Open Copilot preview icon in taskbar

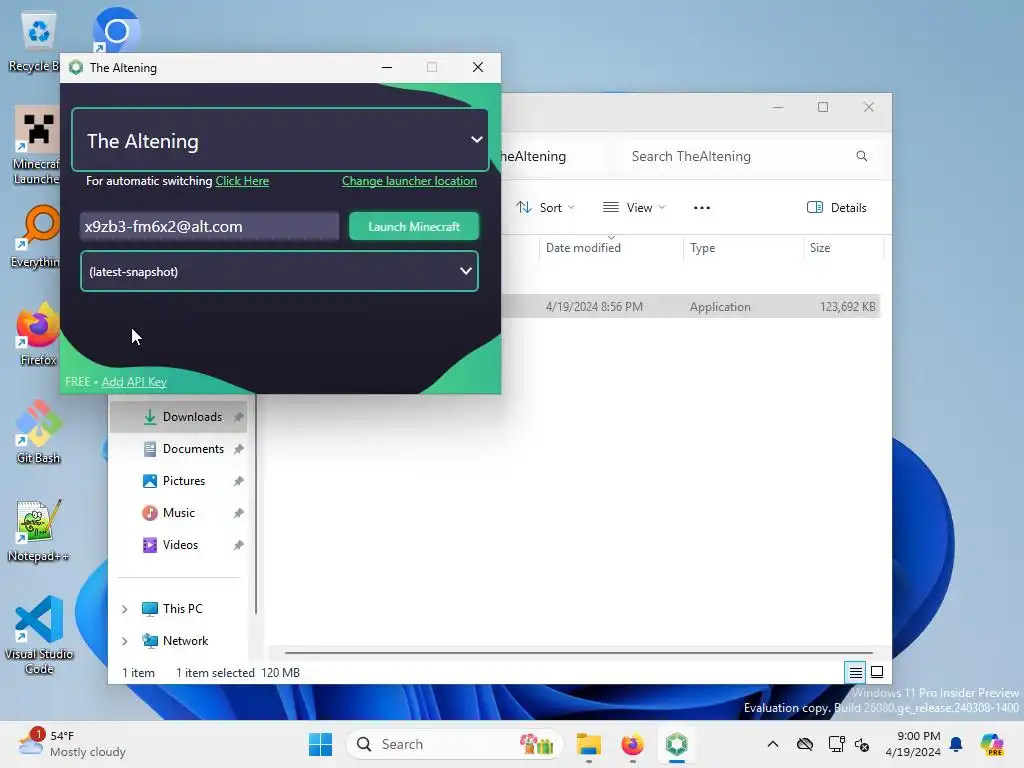pos(991,744)
